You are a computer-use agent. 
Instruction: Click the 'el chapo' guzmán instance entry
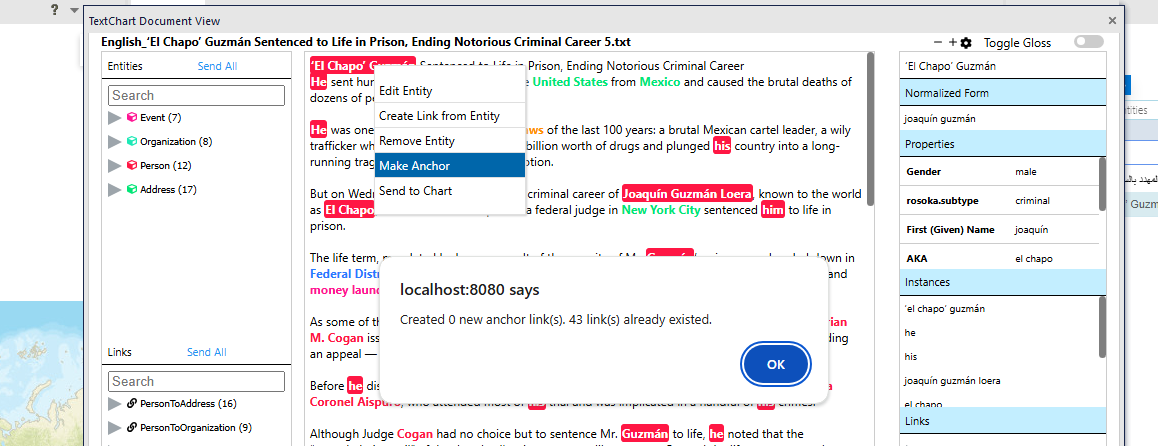point(944,309)
